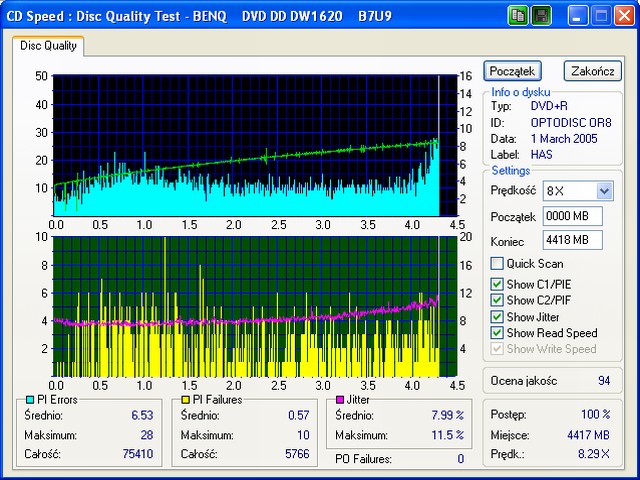This screenshot has height=480, width=640.
Task: Click PI Errors total 75410
Action: pos(138,454)
